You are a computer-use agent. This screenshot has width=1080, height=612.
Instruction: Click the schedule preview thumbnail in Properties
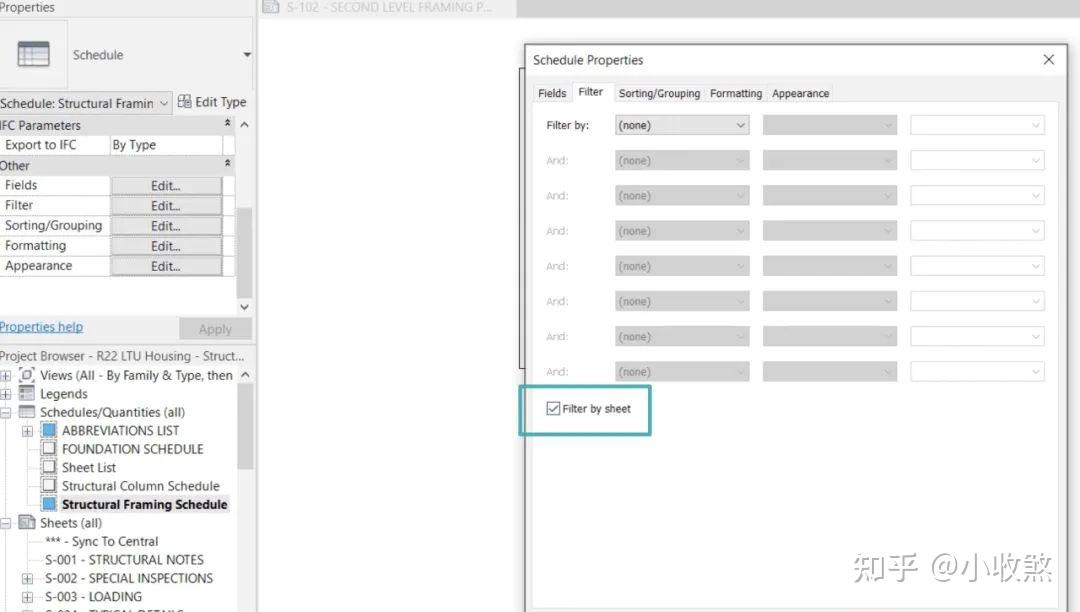point(33,54)
